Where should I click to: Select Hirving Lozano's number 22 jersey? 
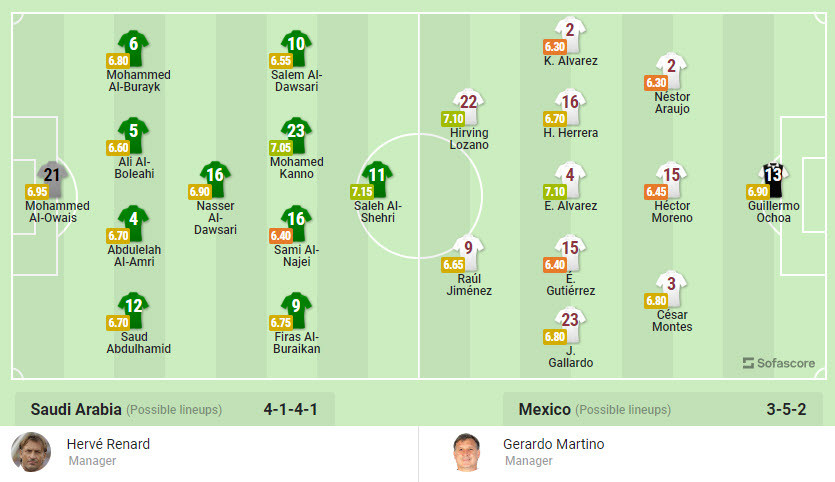click(x=469, y=104)
